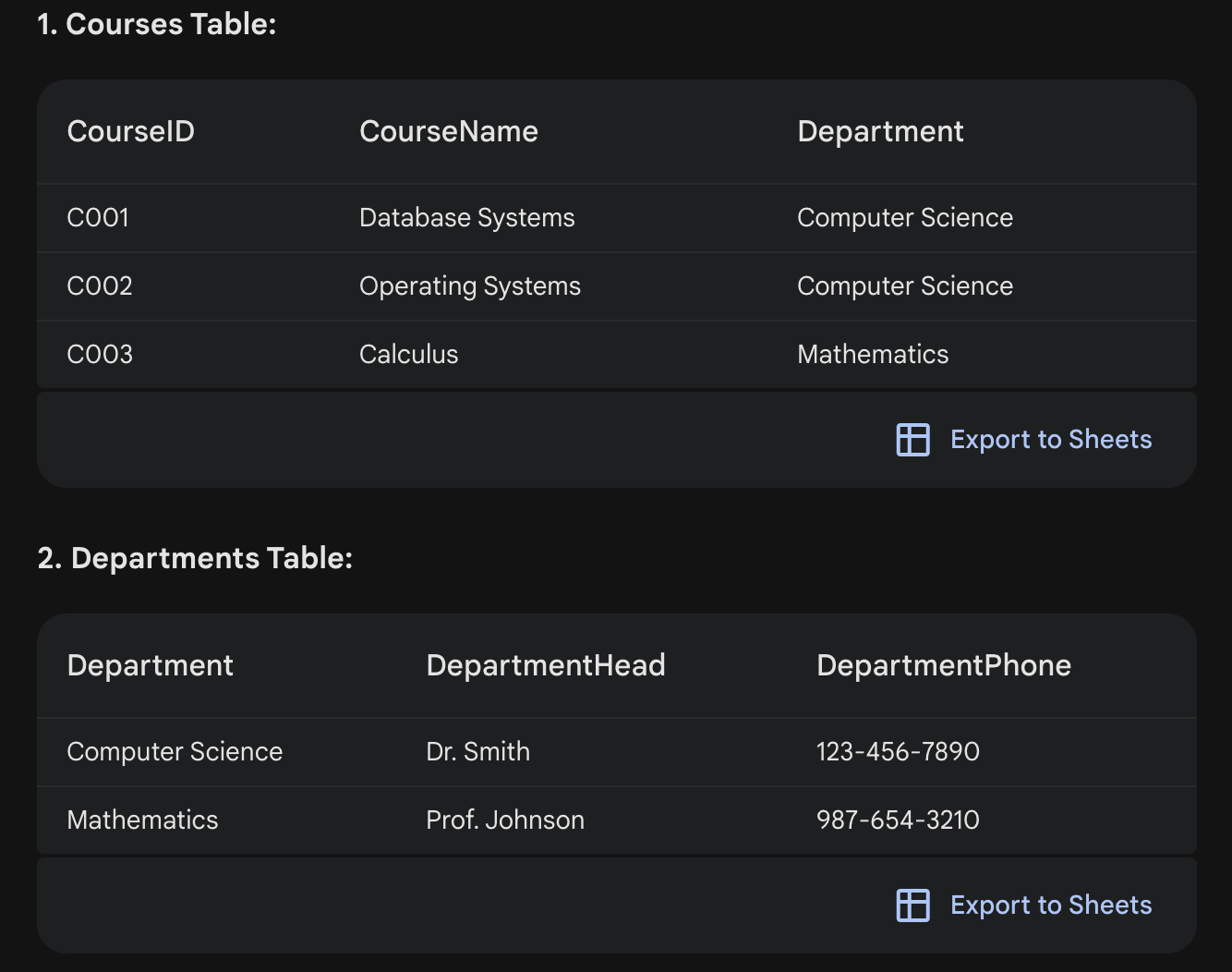Select the Prof. Johnson cell
Image resolution: width=1232 pixels, height=972 pixels.
[x=504, y=820]
